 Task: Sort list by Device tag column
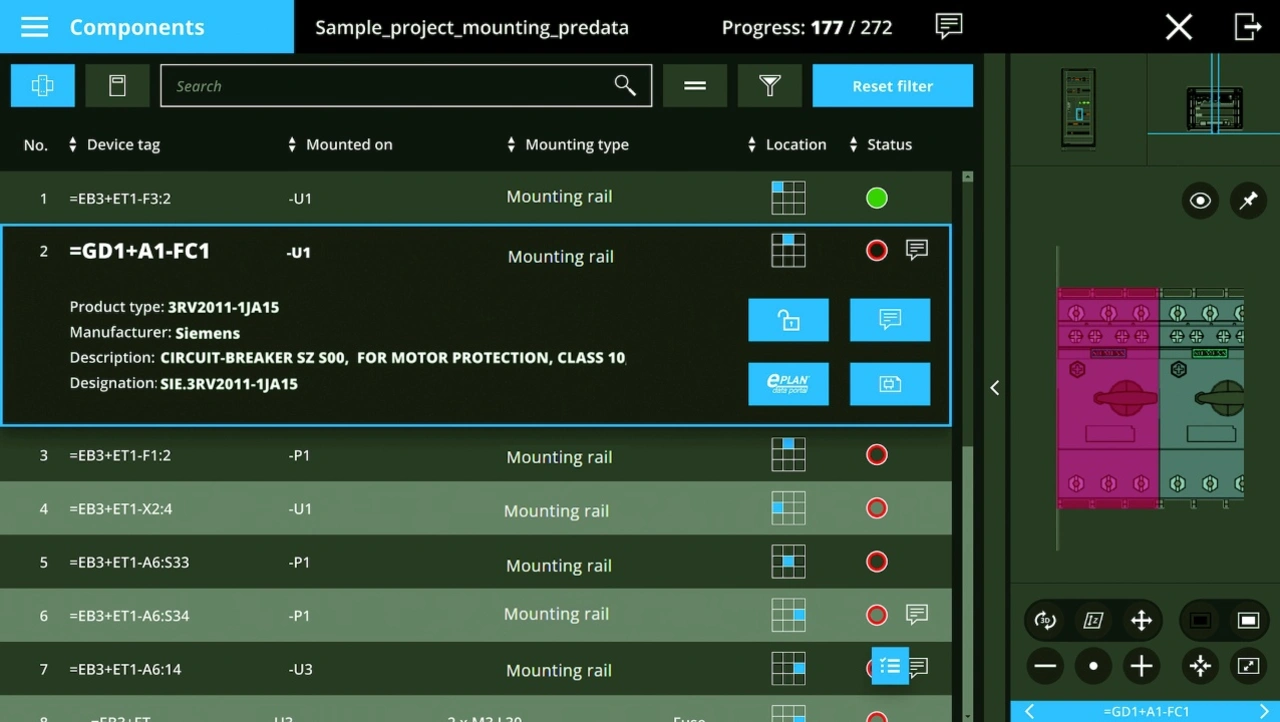click(115, 145)
